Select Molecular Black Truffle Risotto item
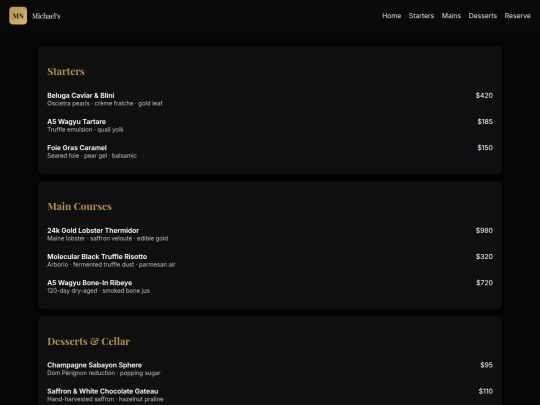540x405 pixels. click(97, 257)
